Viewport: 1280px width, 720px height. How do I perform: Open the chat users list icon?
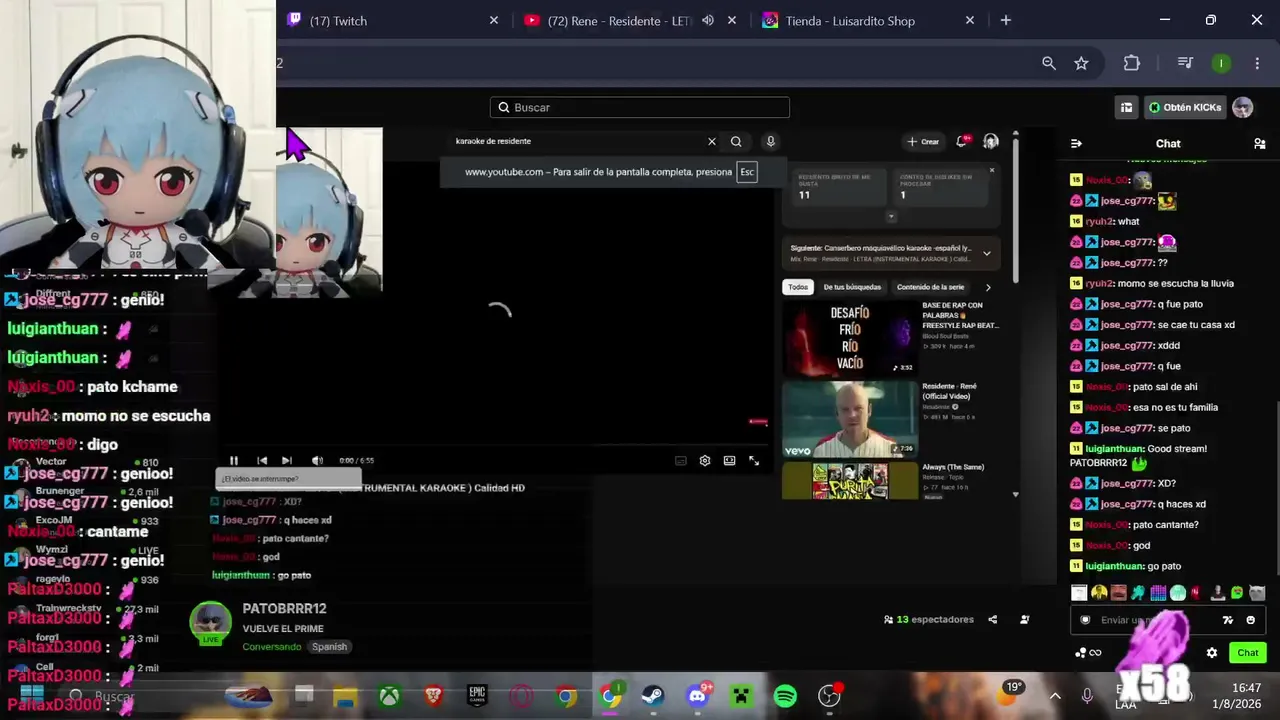click(1259, 143)
